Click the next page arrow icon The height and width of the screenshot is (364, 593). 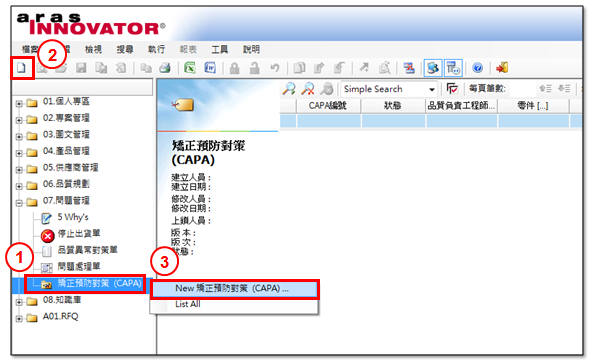click(x=564, y=89)
